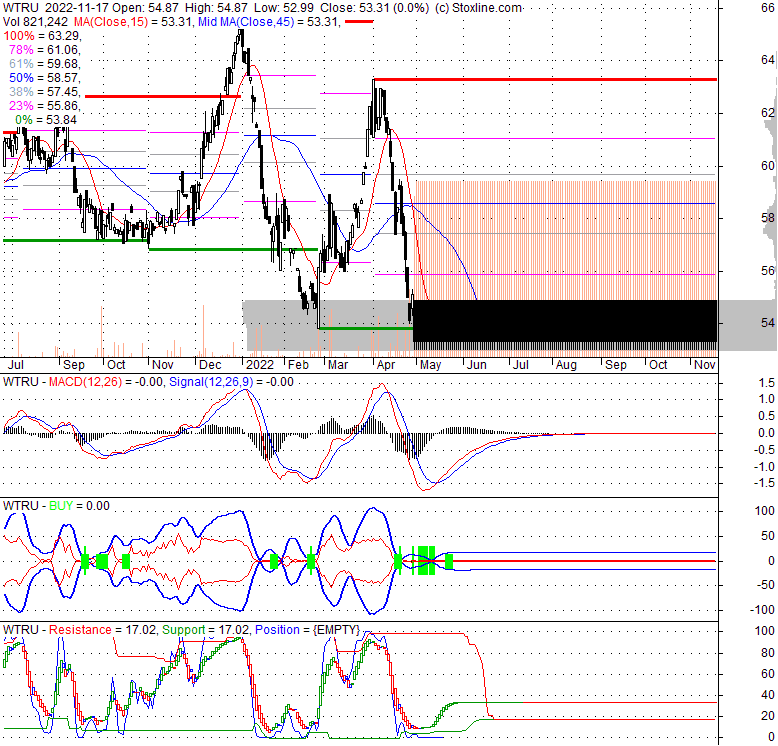Click the first Sep label on the time axis
The height and width of the screenshot is (746, 778).
coord(74,365)
